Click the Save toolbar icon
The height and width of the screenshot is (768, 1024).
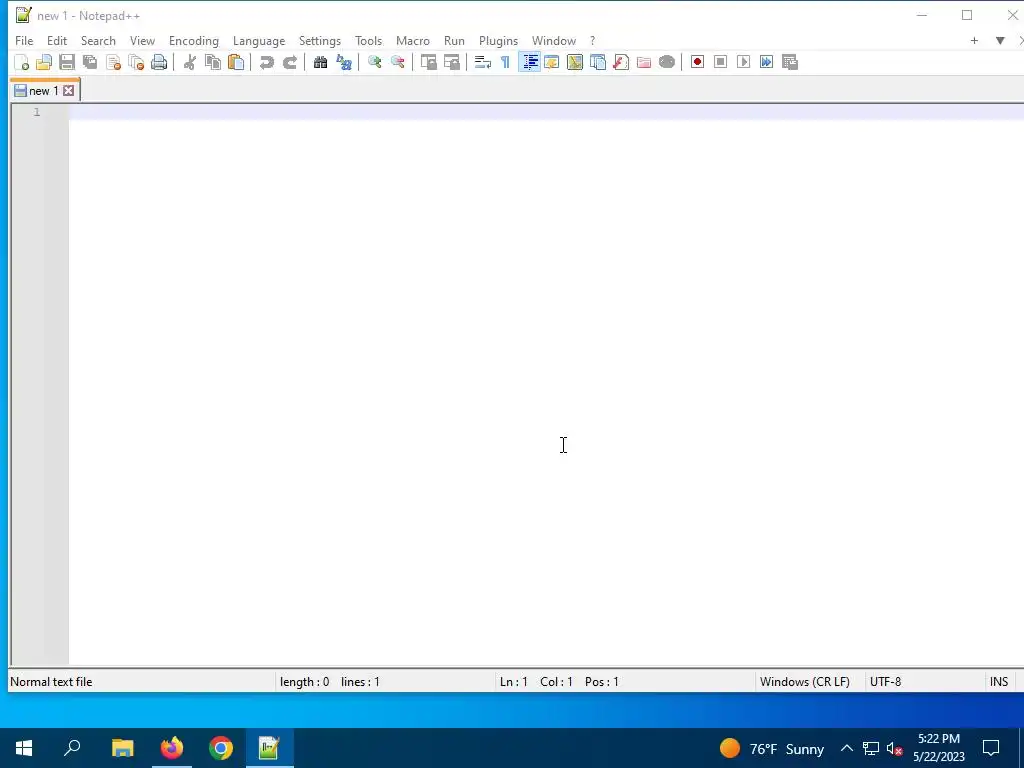[x=67, y=62]
